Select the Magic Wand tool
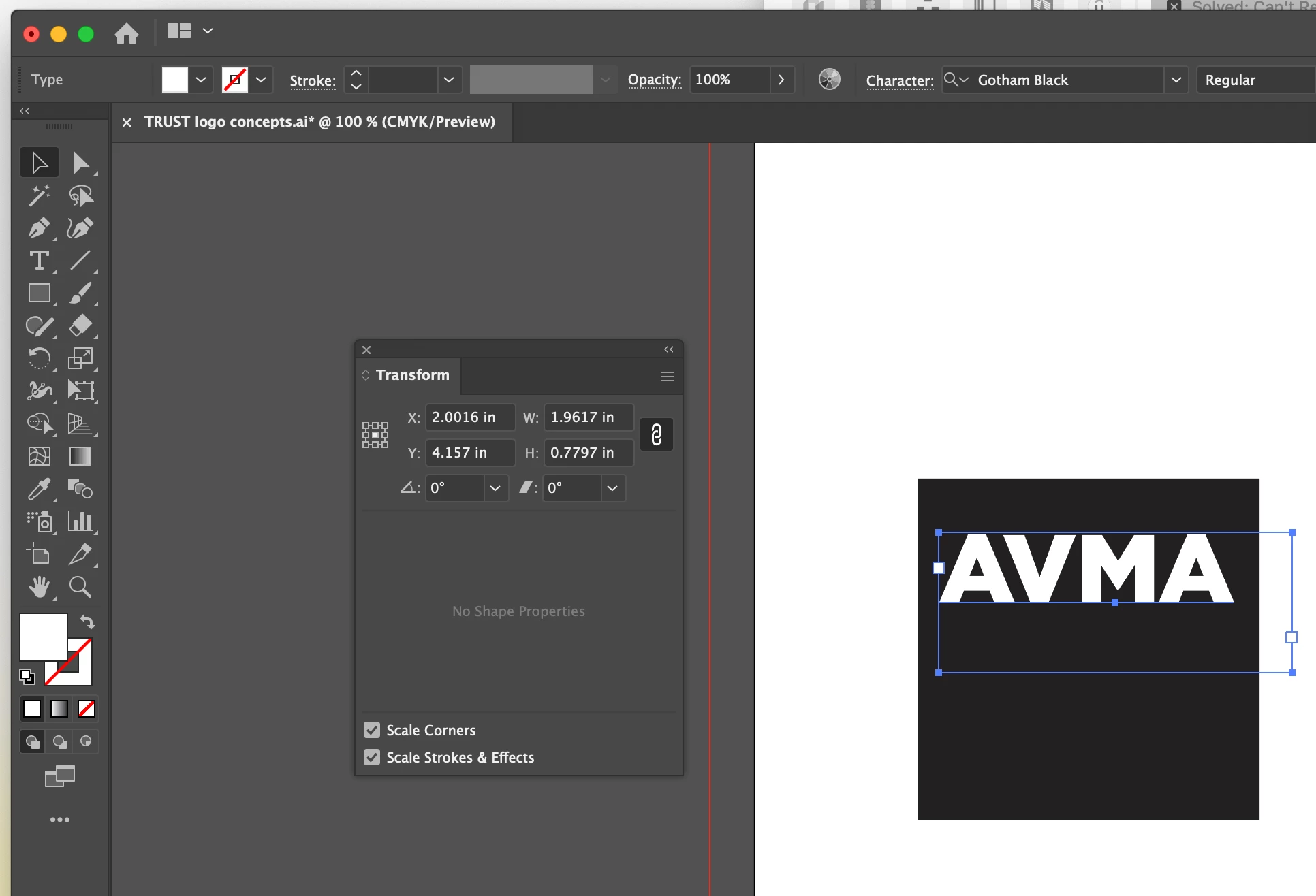This screenshot has width=1316, height=896. [39, 195]
